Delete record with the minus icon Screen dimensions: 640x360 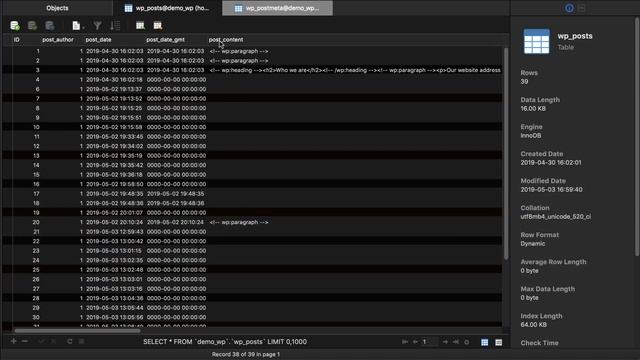(25, 341)
